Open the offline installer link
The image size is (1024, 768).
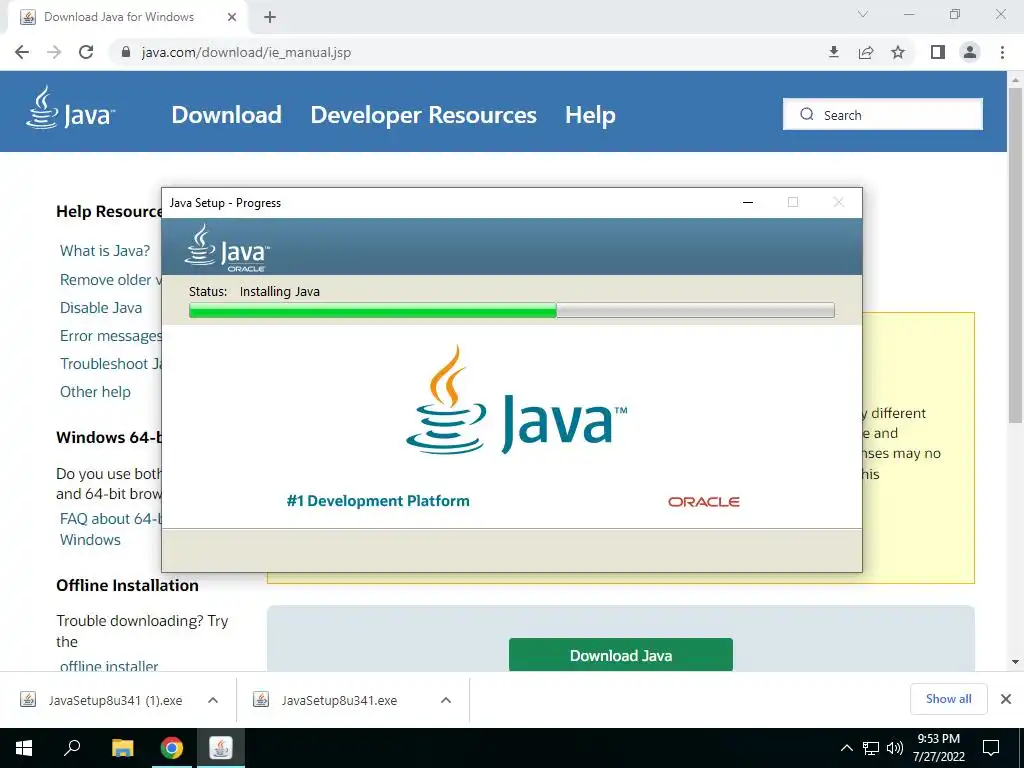pos(109,665)
